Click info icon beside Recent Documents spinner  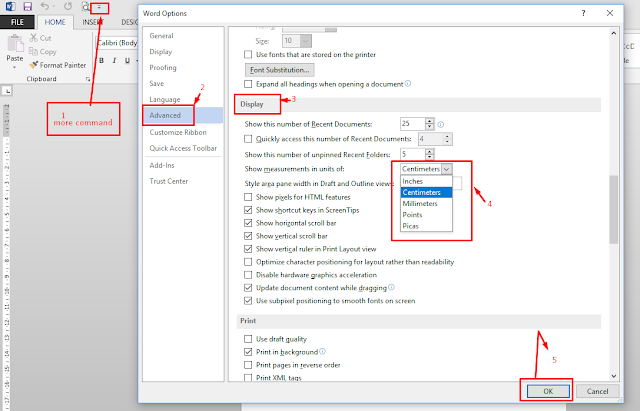click(x=441, y=124)
